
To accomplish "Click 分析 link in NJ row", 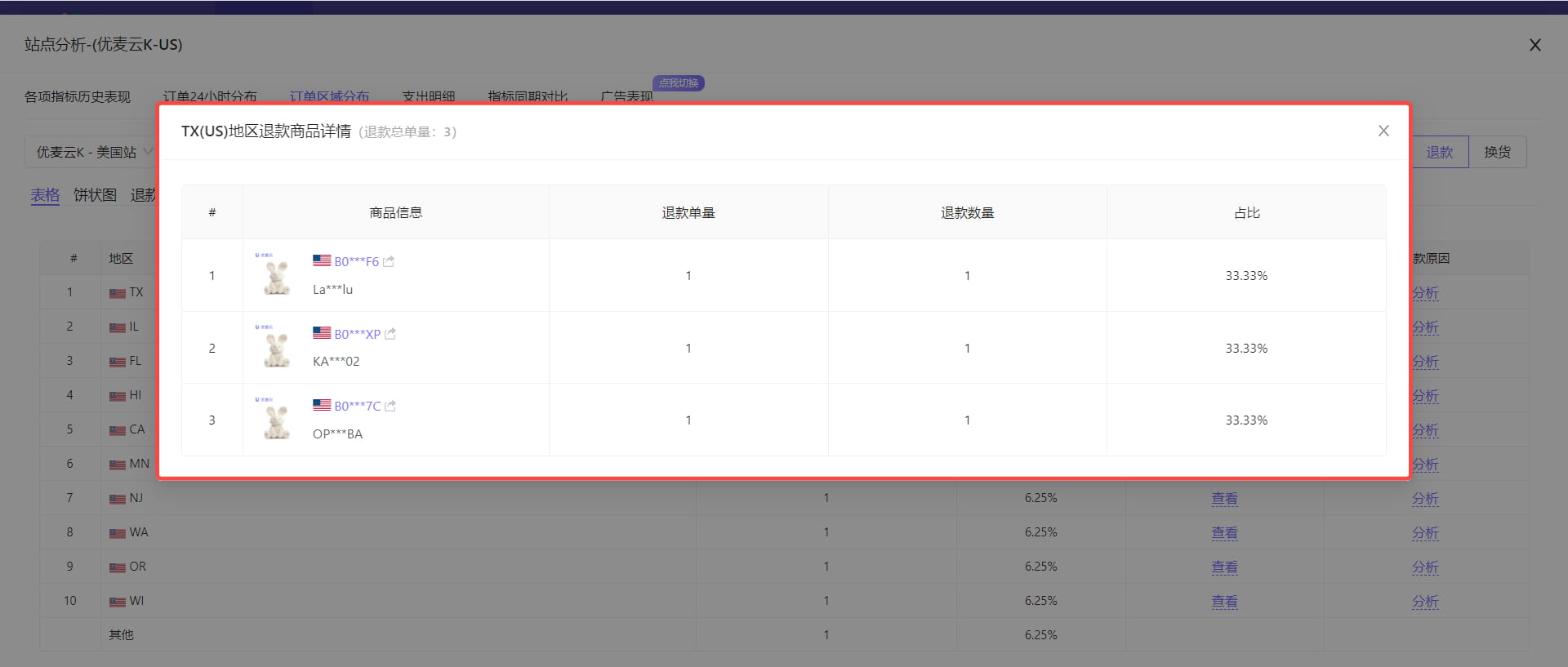I will pyautogui.click(x=1425, y=498).
